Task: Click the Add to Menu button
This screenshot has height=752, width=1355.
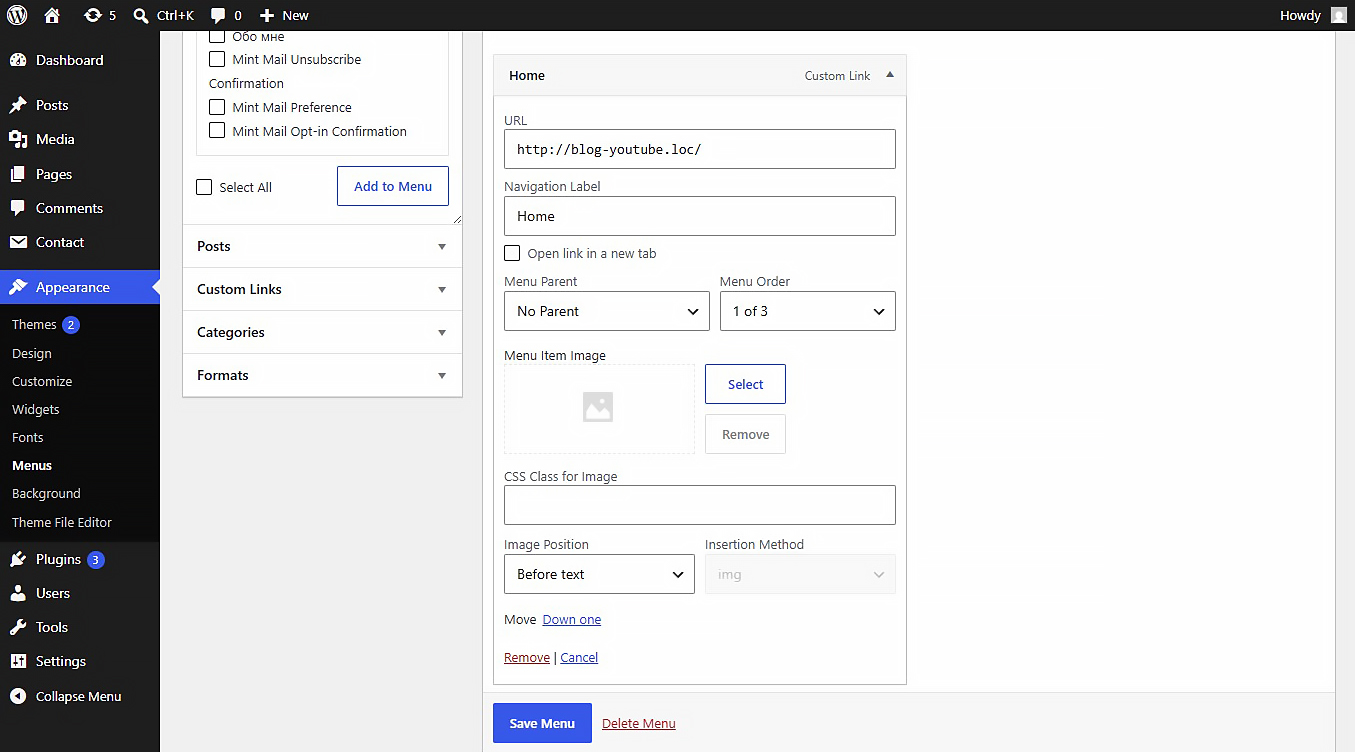Action: coord(393,186)
